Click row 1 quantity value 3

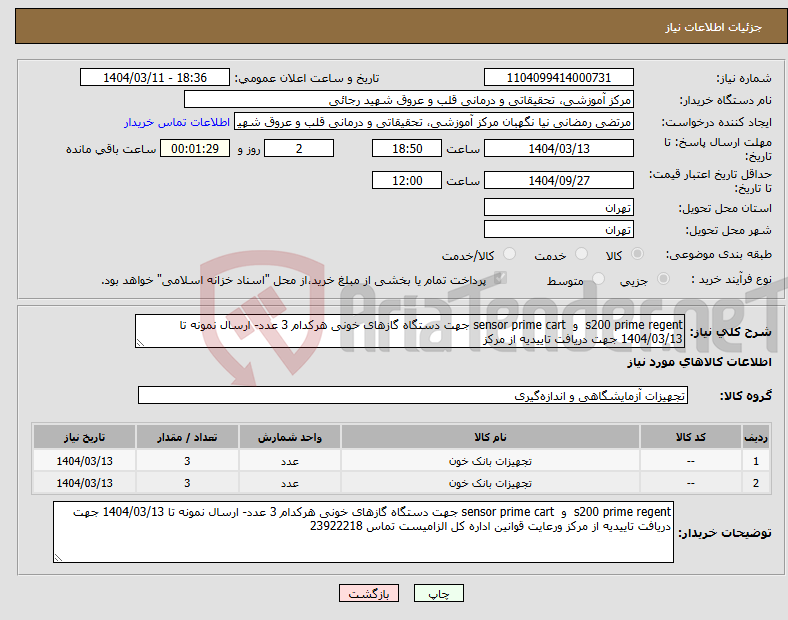[x=187, y=461]
